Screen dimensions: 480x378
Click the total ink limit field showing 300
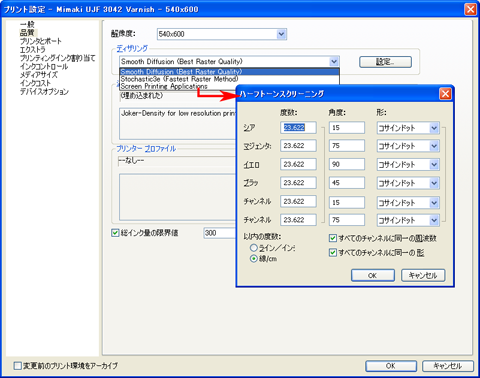pos(219,233)
